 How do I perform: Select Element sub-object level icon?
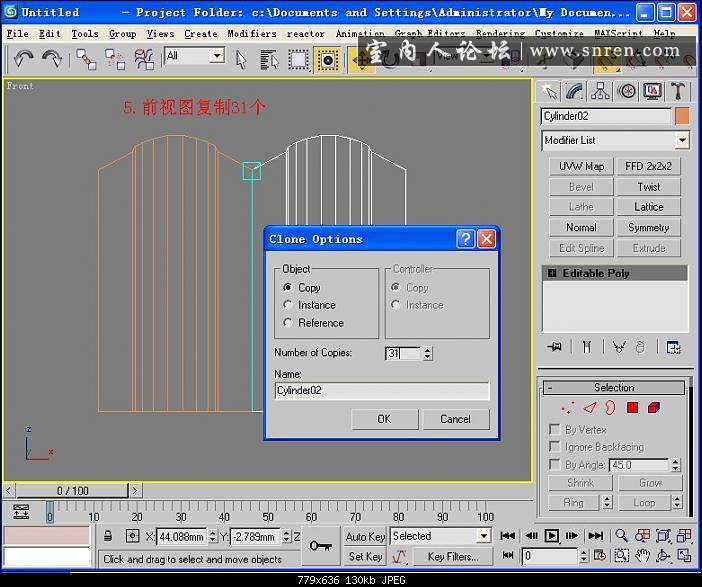(654, 408)
